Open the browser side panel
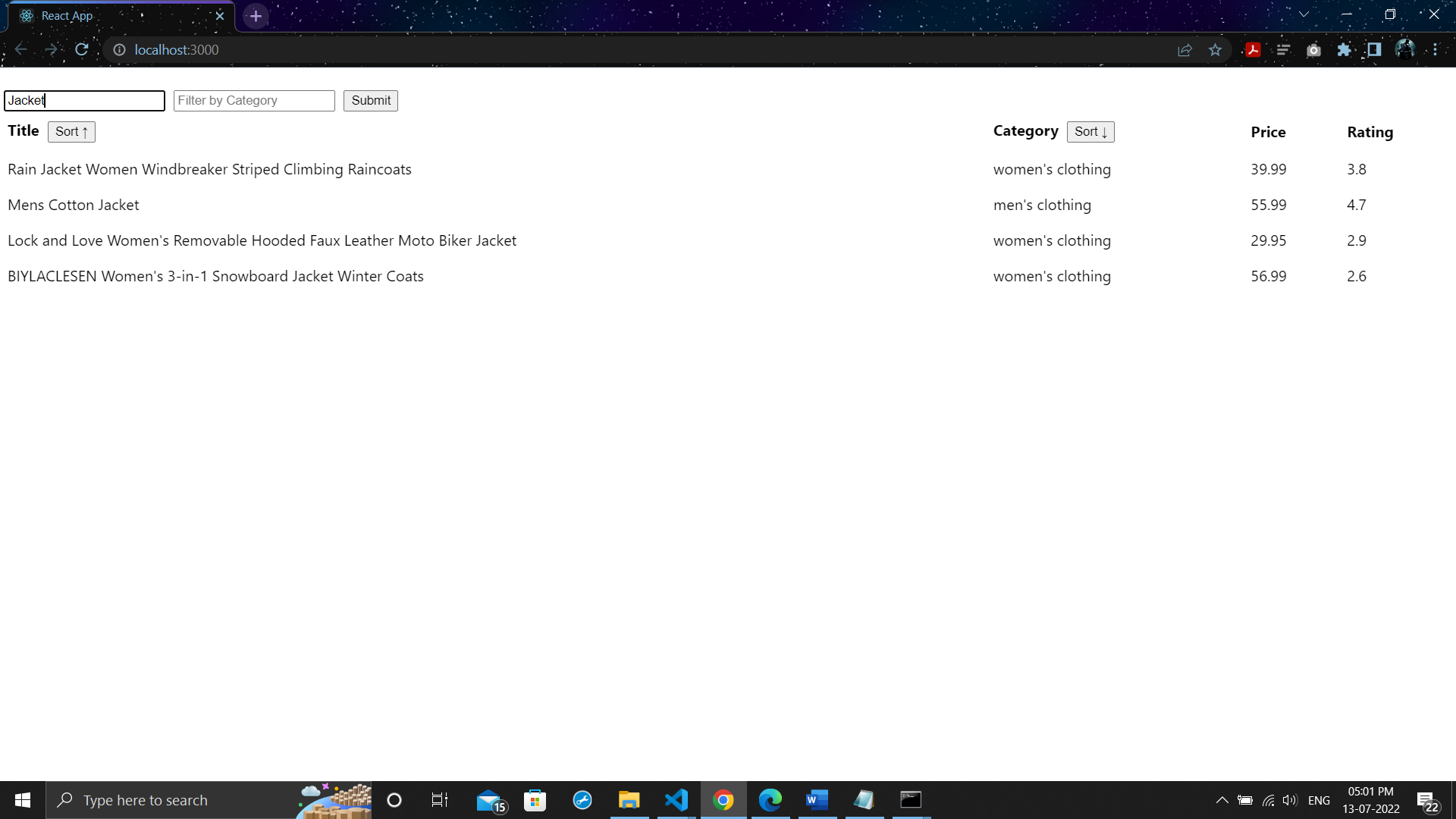Viewport: 1456px width, 819px height. click(1374, 50)
